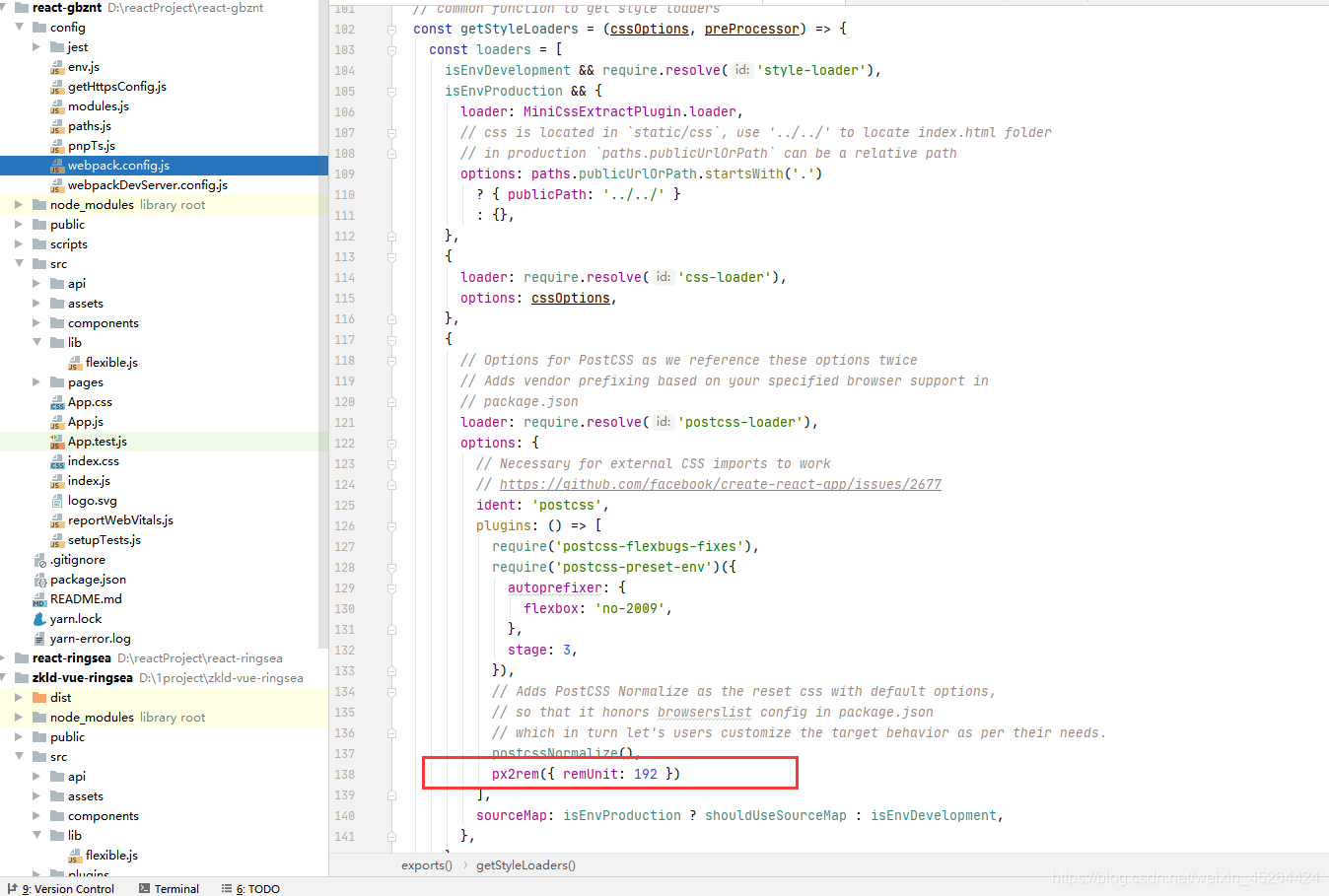
Task: Click the README.md markdown file icon
Action: 39,599
